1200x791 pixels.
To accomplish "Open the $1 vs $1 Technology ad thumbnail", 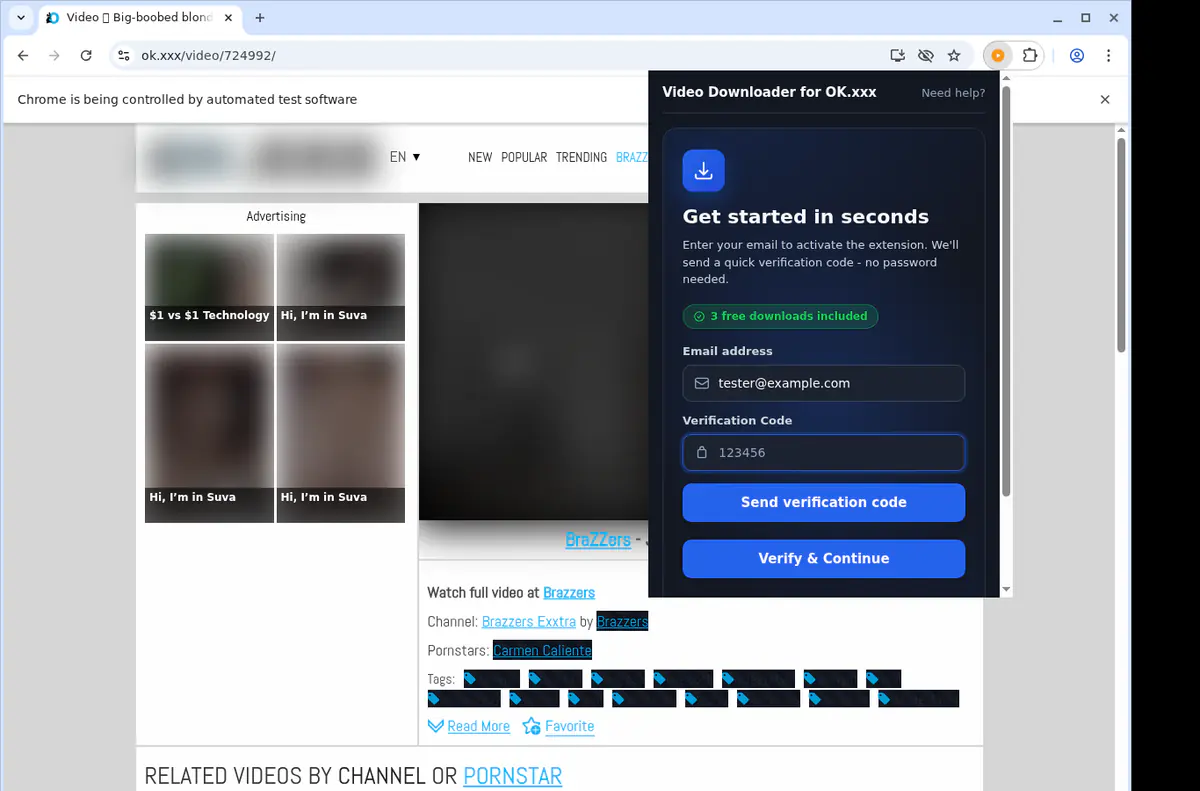I will pyautogui.click(x=209, y=287).
